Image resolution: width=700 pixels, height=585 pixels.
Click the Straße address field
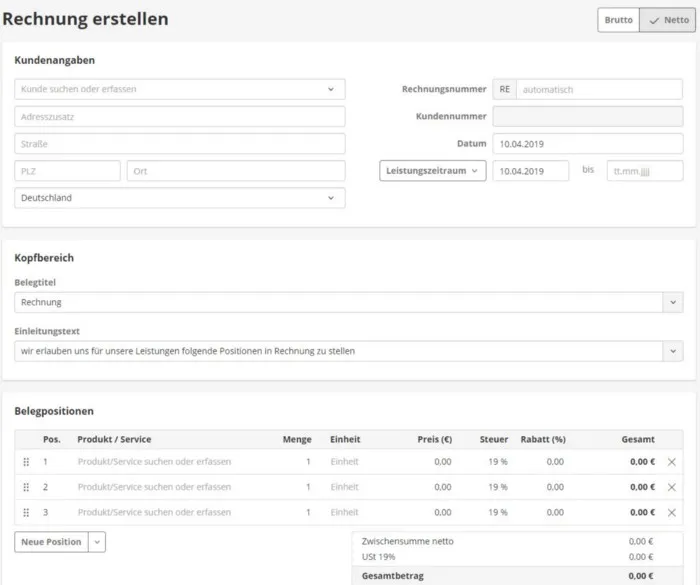180,144
